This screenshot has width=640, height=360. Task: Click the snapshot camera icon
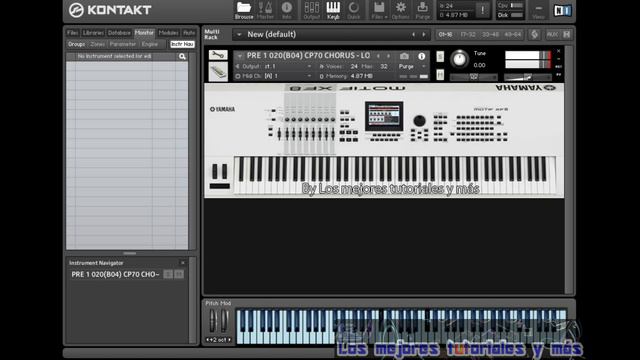tap(404, 56)
